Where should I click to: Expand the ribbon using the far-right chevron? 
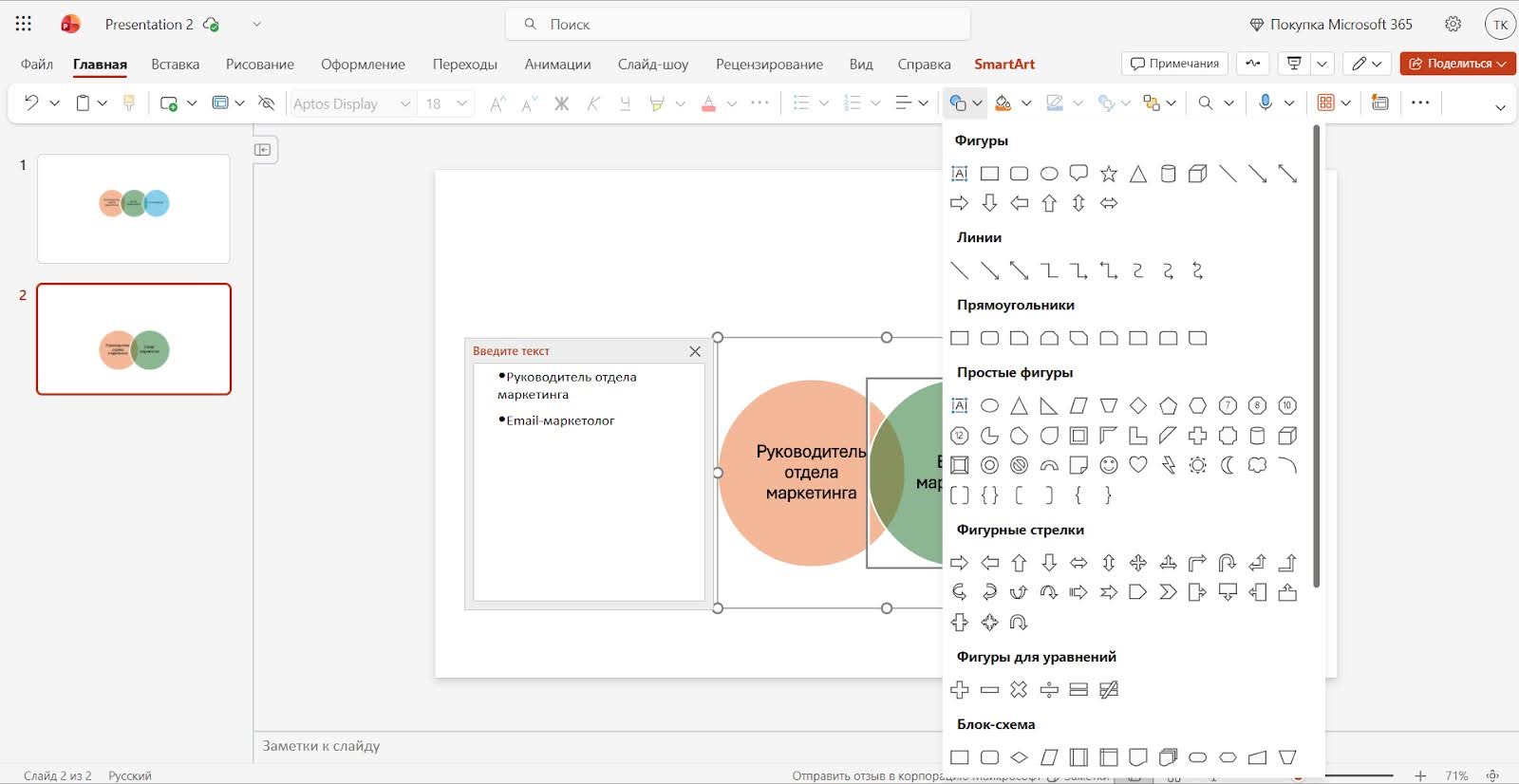pyautogui.click(x=1500, y=107)
